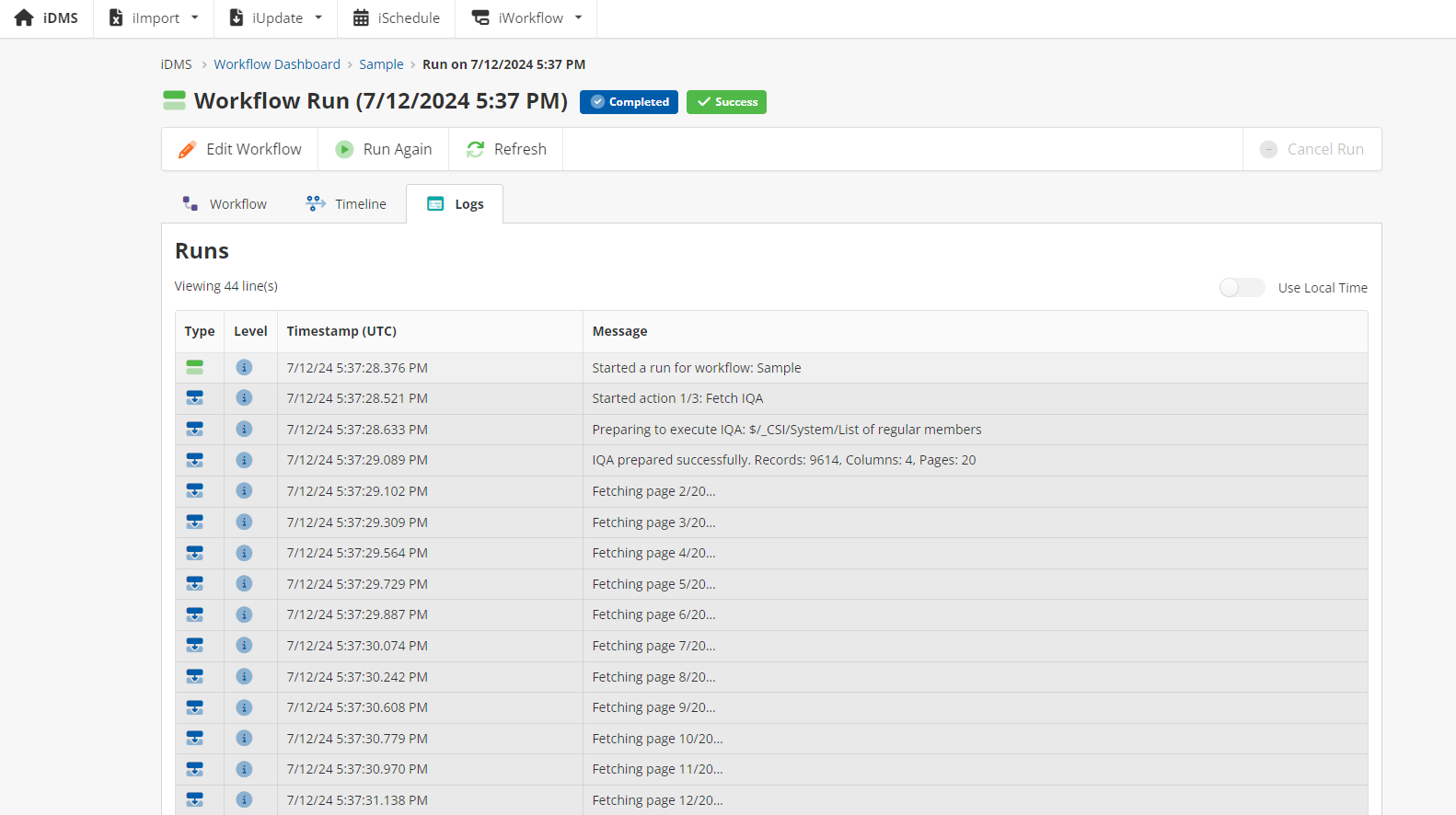Switch to the Workflow tab

[x=225, y=204]
